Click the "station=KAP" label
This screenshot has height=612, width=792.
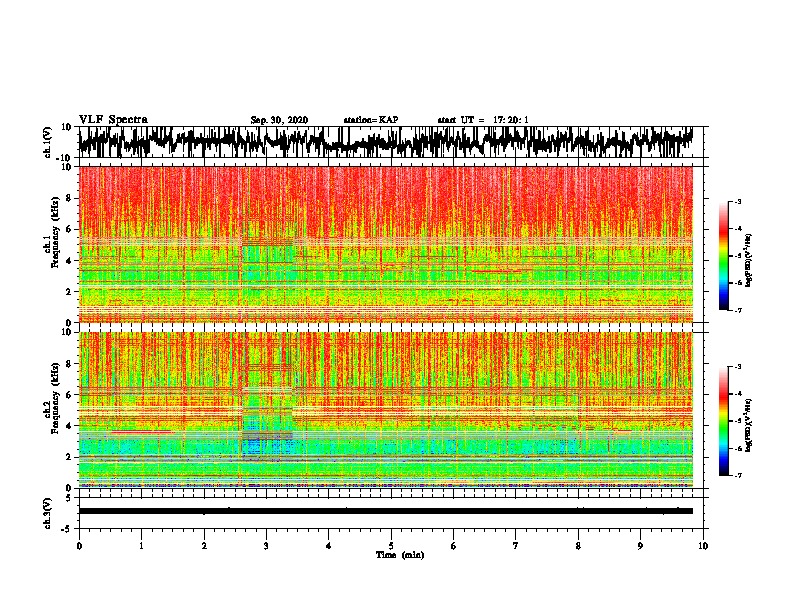point(371,120)
